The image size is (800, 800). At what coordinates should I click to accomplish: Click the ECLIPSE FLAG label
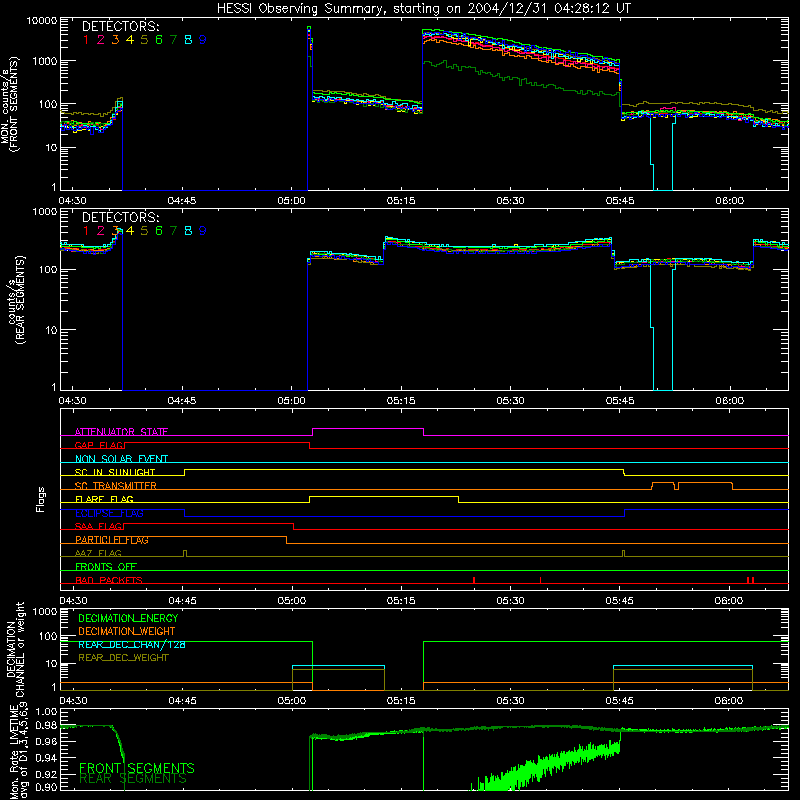[109, 513]
